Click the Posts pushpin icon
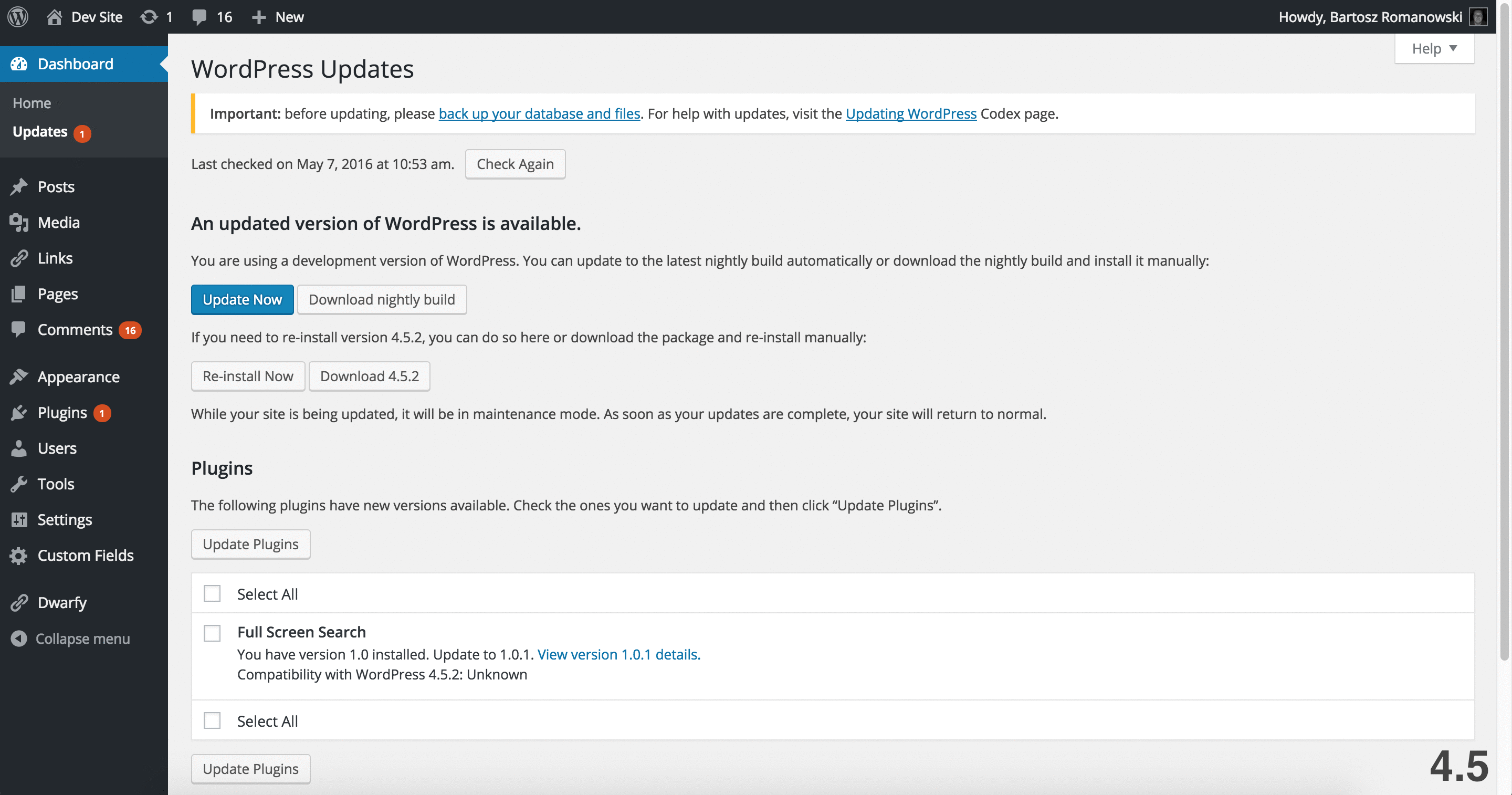The width and height of the screenshot is (1512, 795). point(19,187)
